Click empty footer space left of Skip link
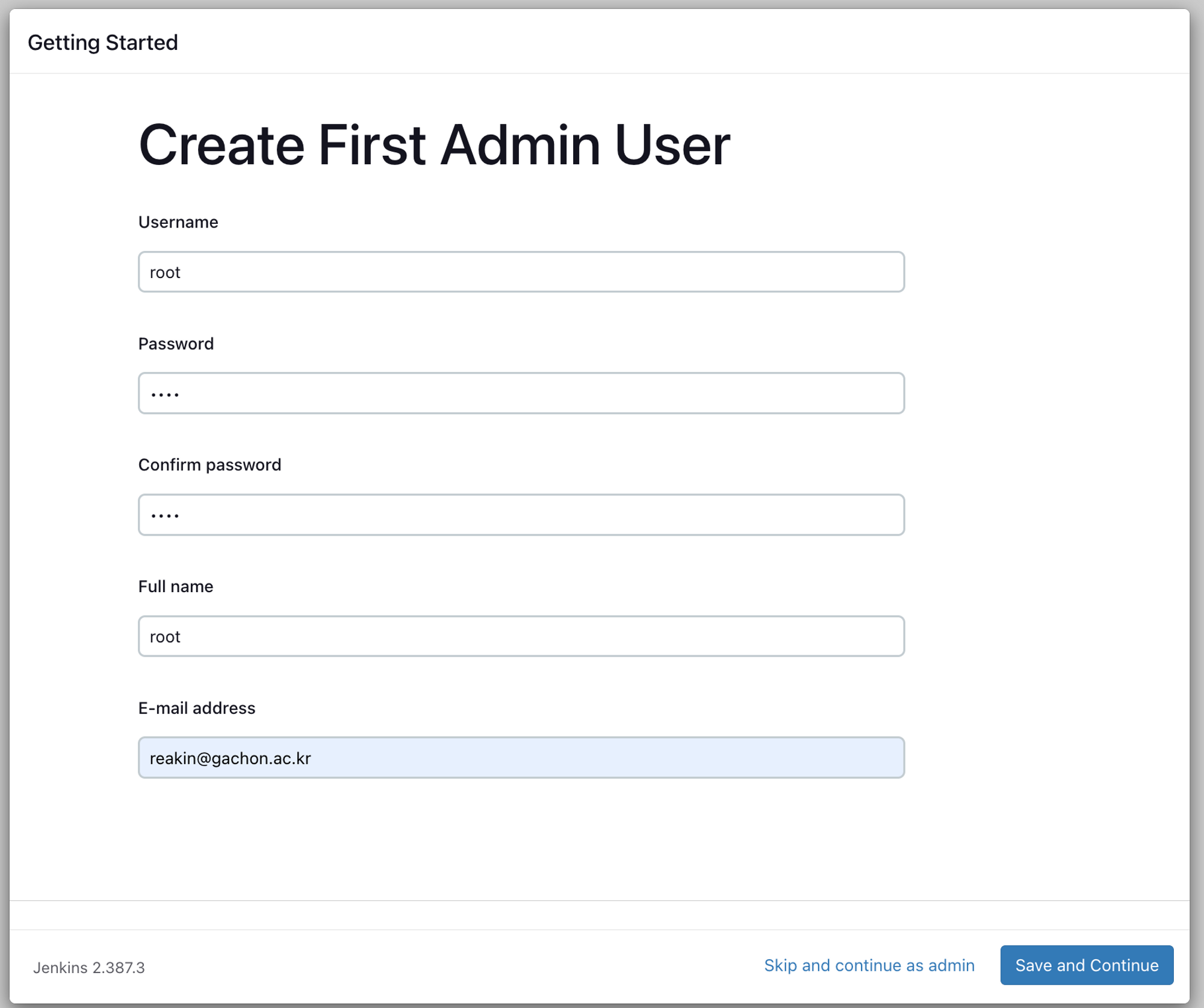 451,966
